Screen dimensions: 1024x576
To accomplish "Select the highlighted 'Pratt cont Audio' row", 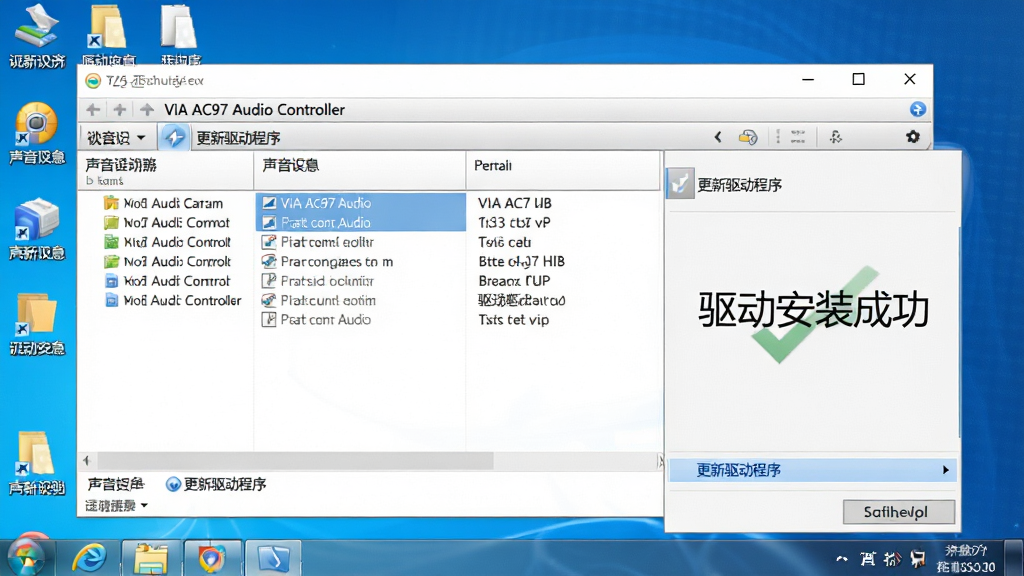I will [360, 222].
